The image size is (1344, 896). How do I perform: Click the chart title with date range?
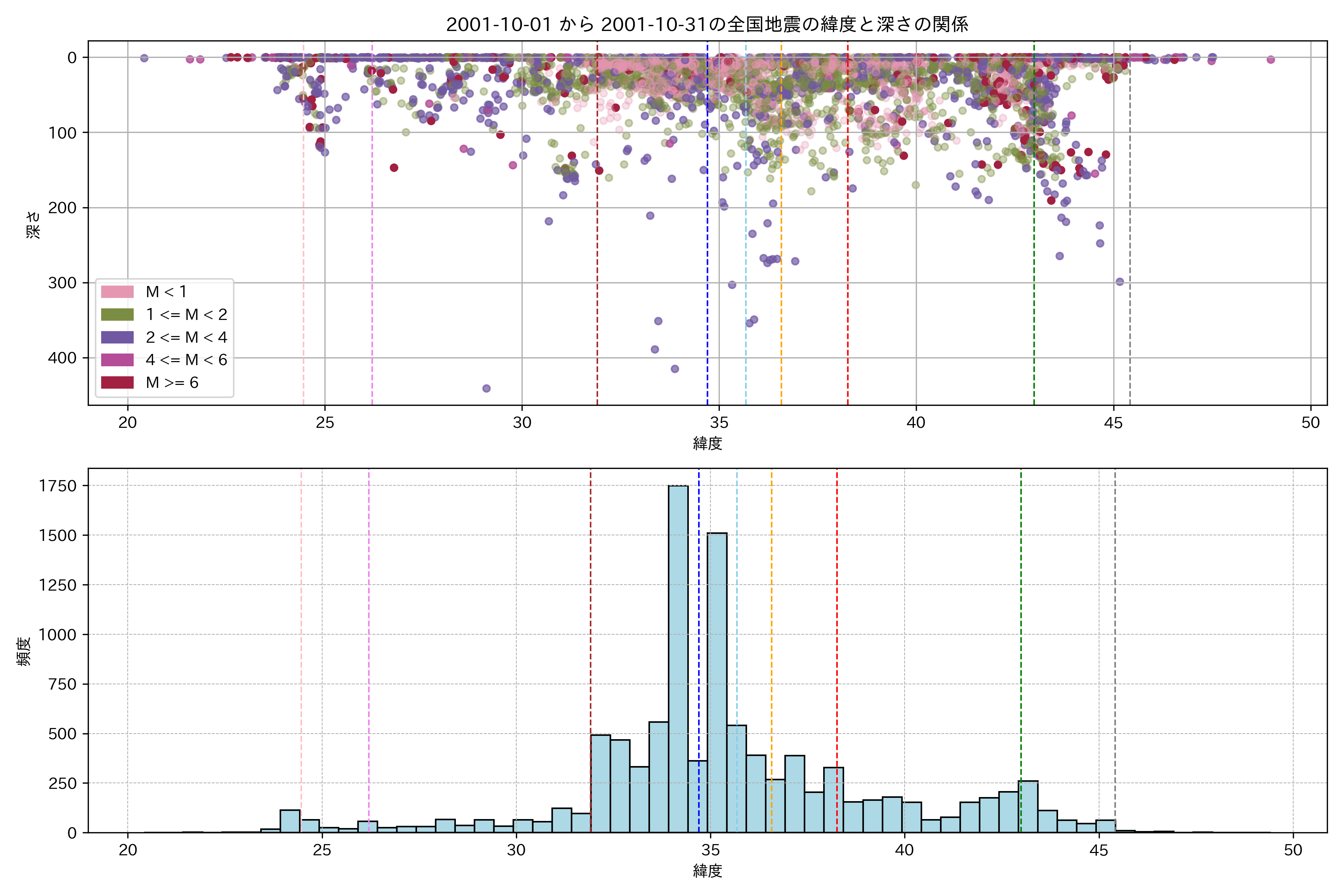[x=707, y=25]
